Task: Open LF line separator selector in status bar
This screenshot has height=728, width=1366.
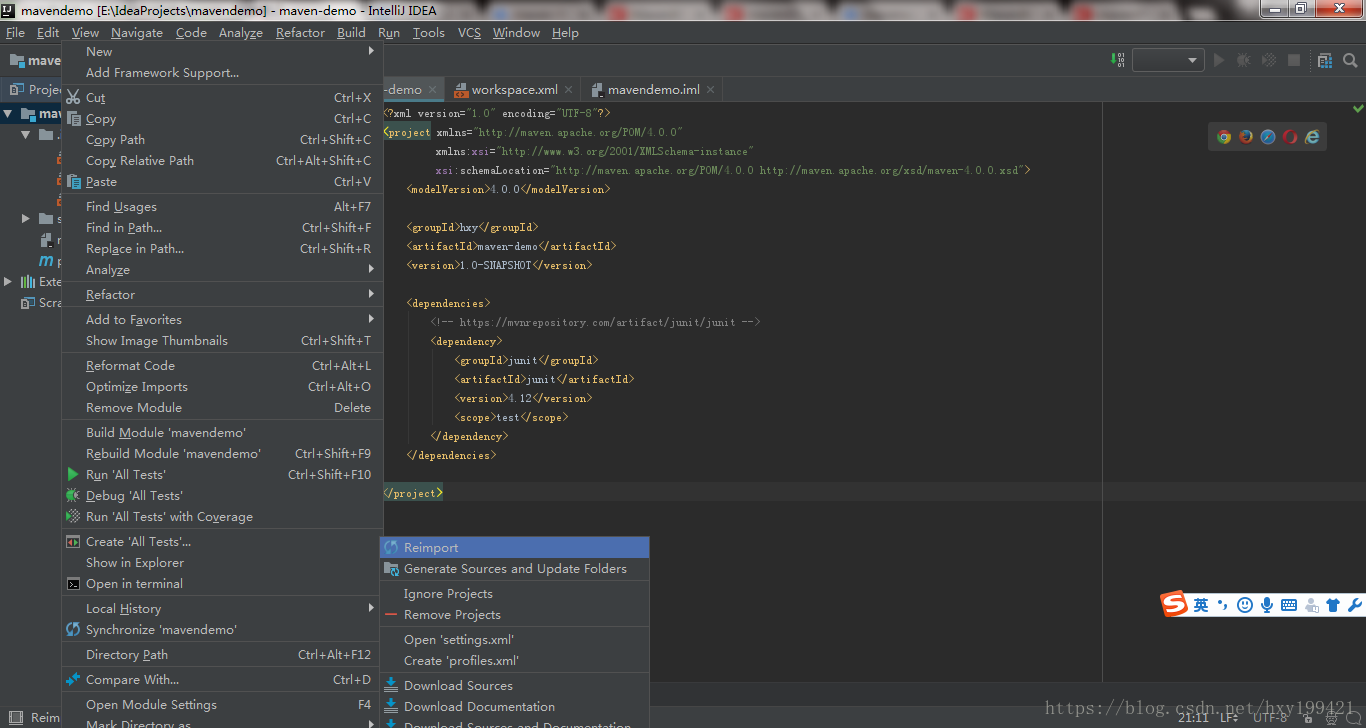Action: pos(1229,717)
